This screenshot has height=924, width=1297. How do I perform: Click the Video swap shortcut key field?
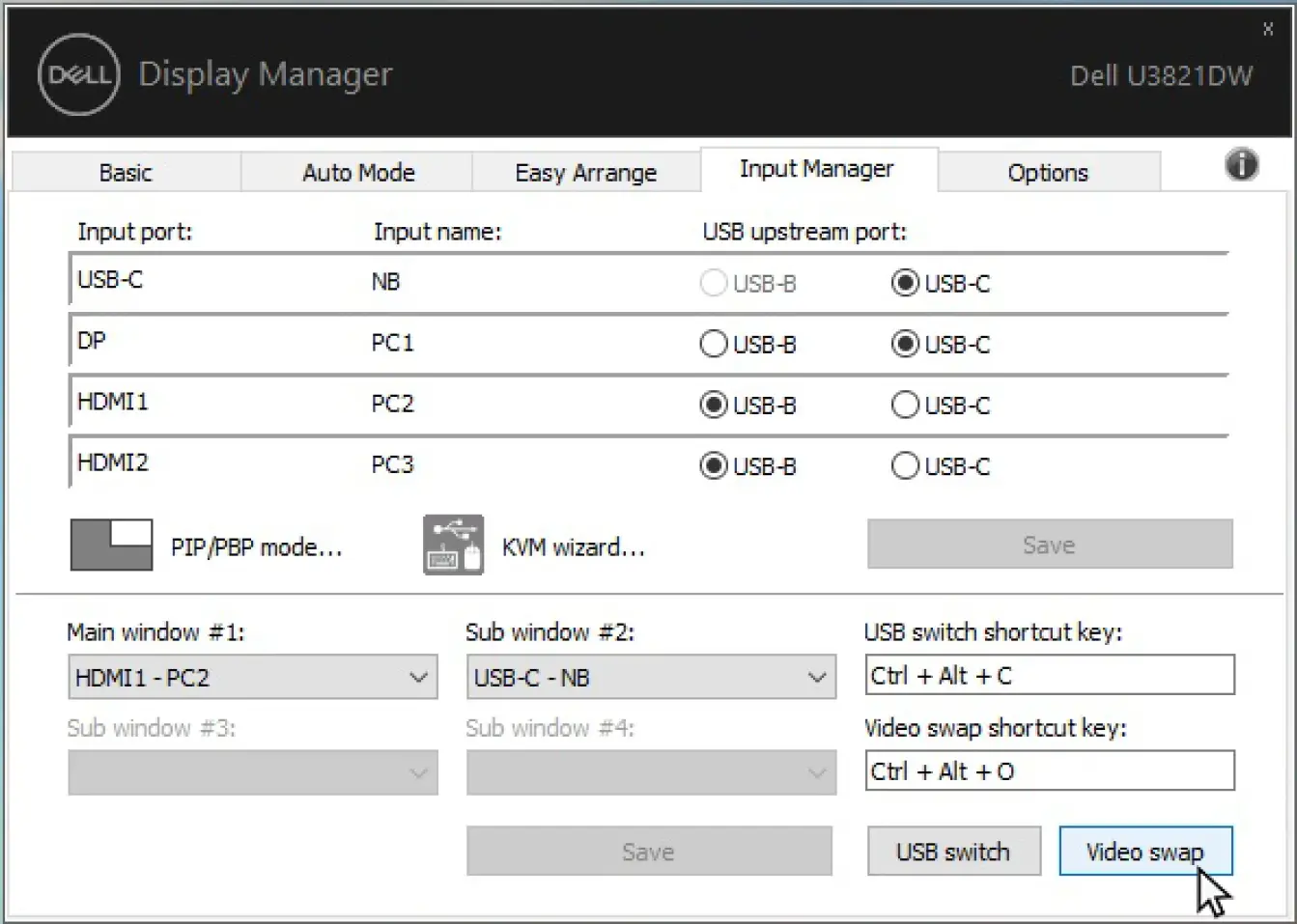[1049, 770]
